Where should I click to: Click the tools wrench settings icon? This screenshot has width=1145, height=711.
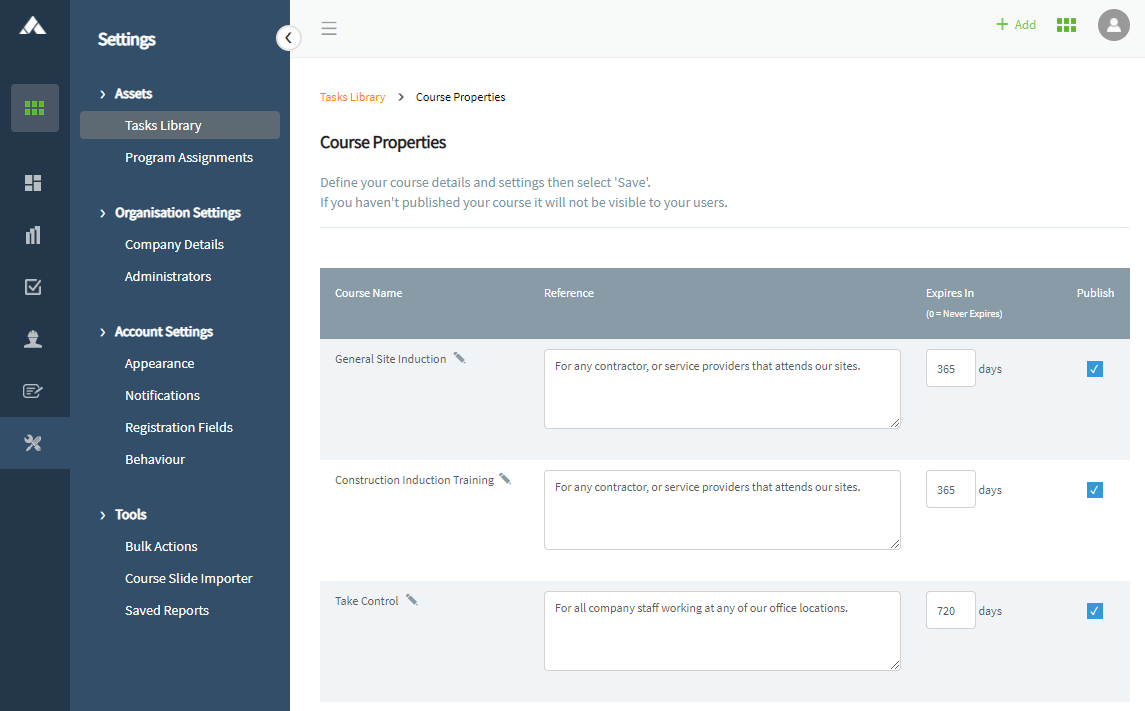point(33,443)
